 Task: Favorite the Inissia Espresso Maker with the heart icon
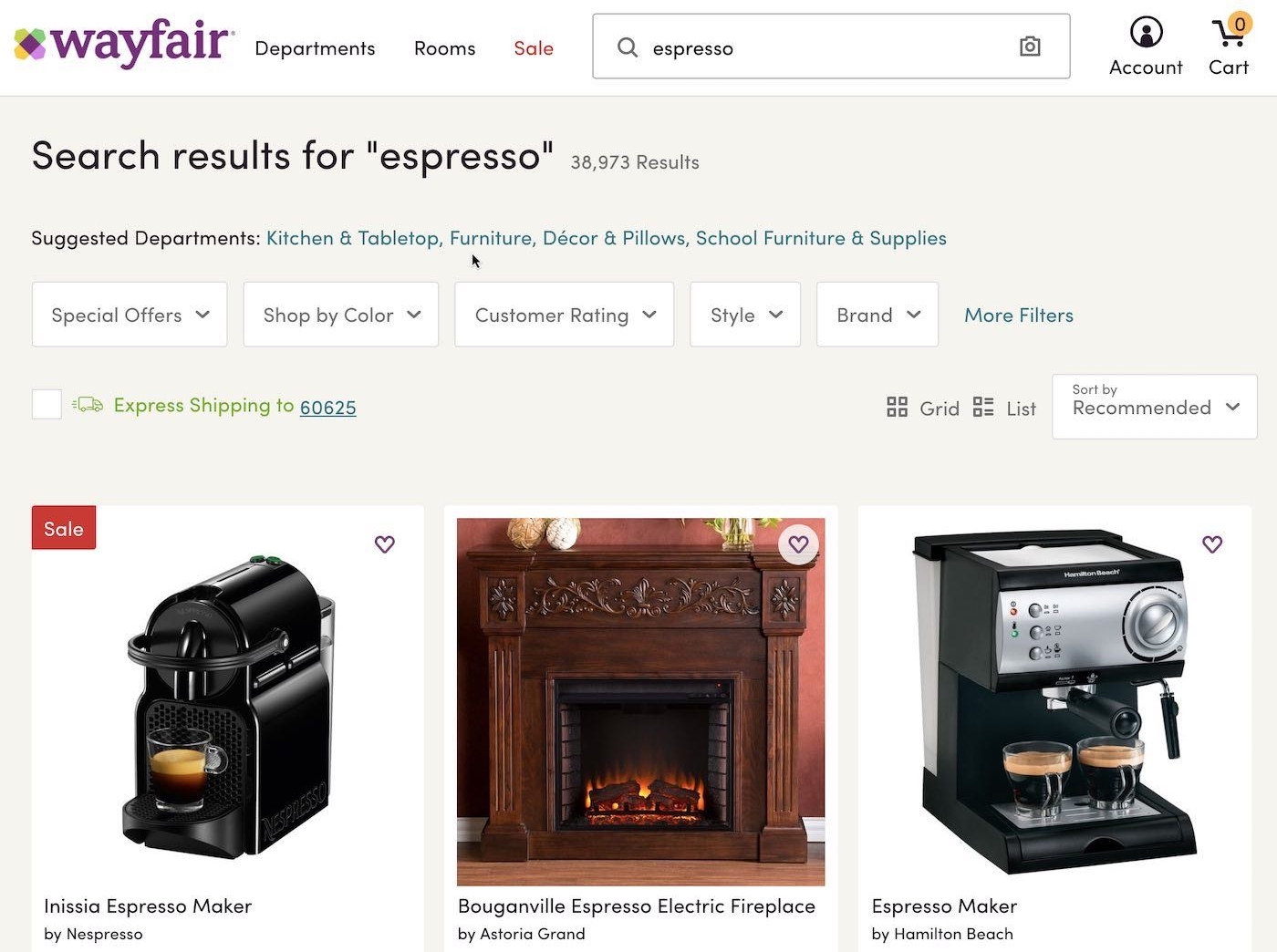[385, 544]
